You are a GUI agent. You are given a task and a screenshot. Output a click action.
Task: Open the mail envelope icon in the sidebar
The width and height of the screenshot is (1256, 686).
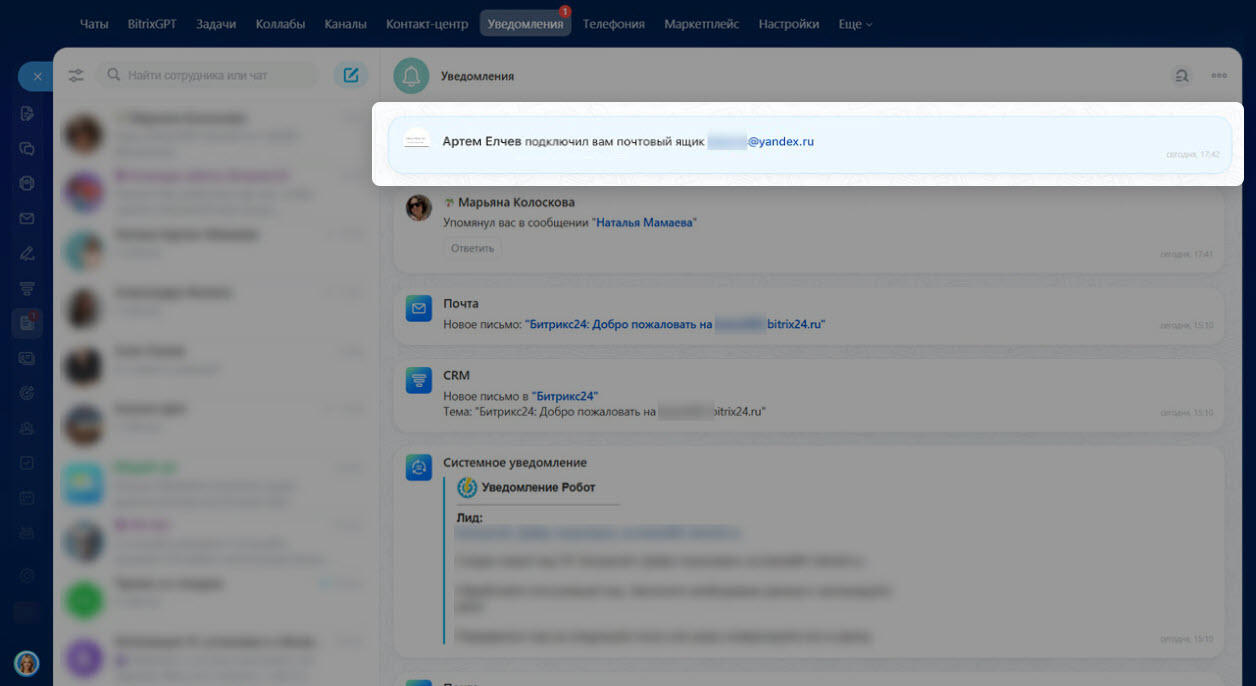pos(27,219)
